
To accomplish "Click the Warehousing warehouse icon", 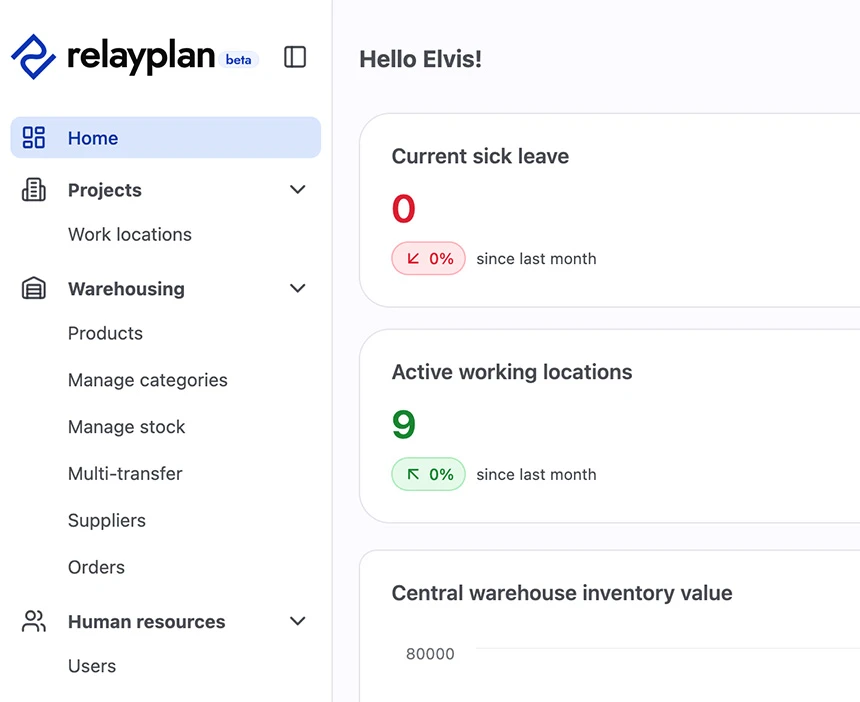I will [x=33, y=288].
